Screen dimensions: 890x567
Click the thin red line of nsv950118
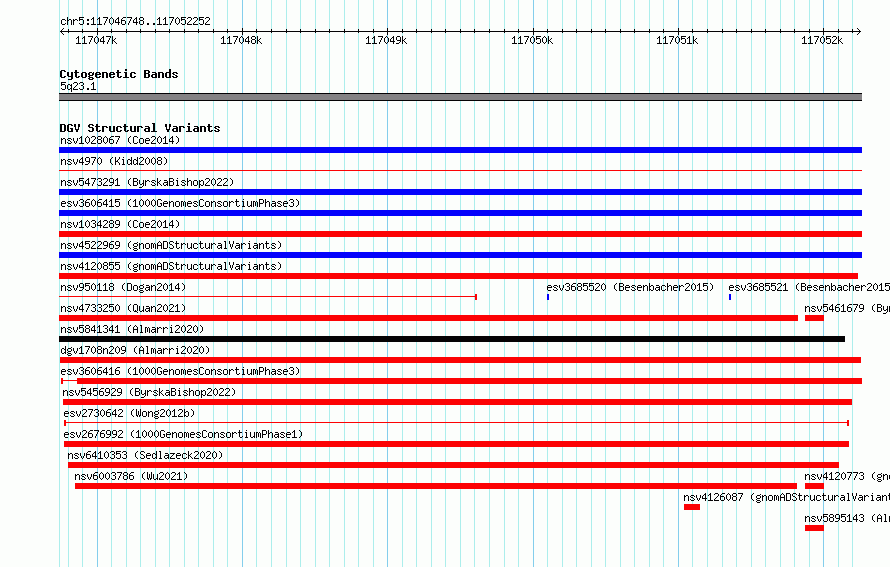(x=268, y=297)
